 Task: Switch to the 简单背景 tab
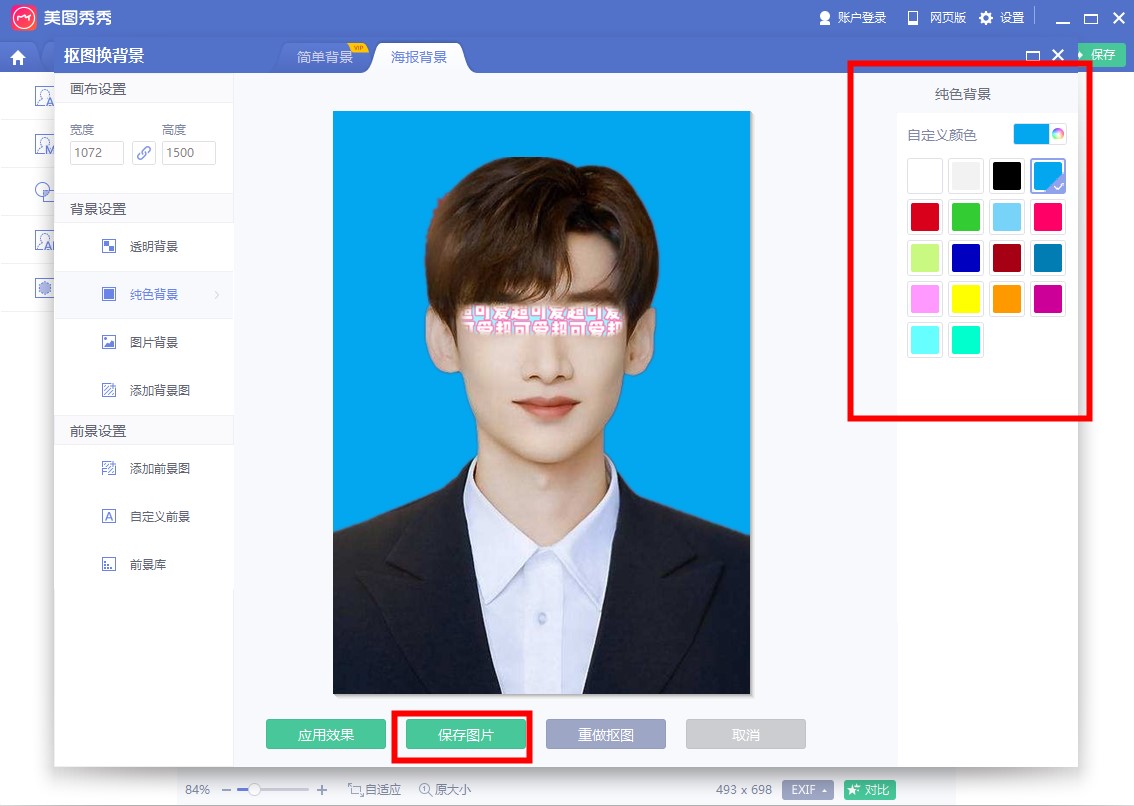click(325, 57)
